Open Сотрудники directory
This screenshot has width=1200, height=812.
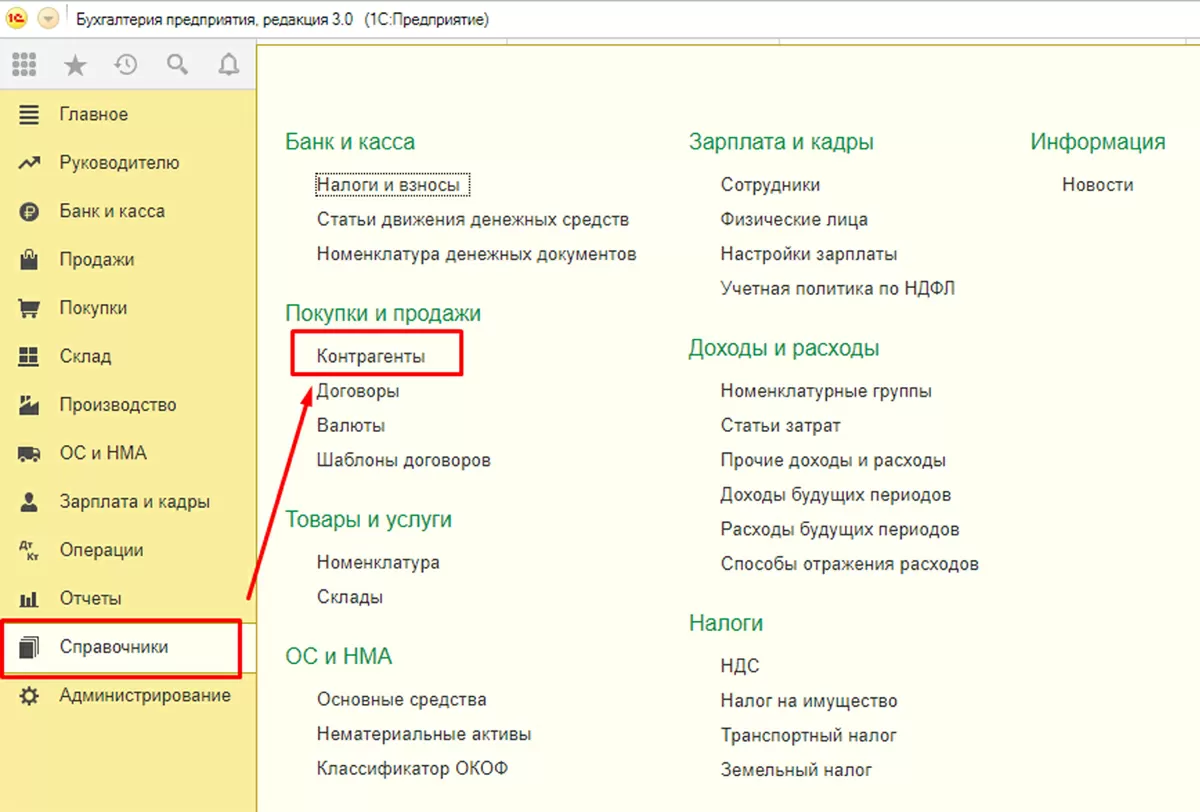click(x=770, y=185)
